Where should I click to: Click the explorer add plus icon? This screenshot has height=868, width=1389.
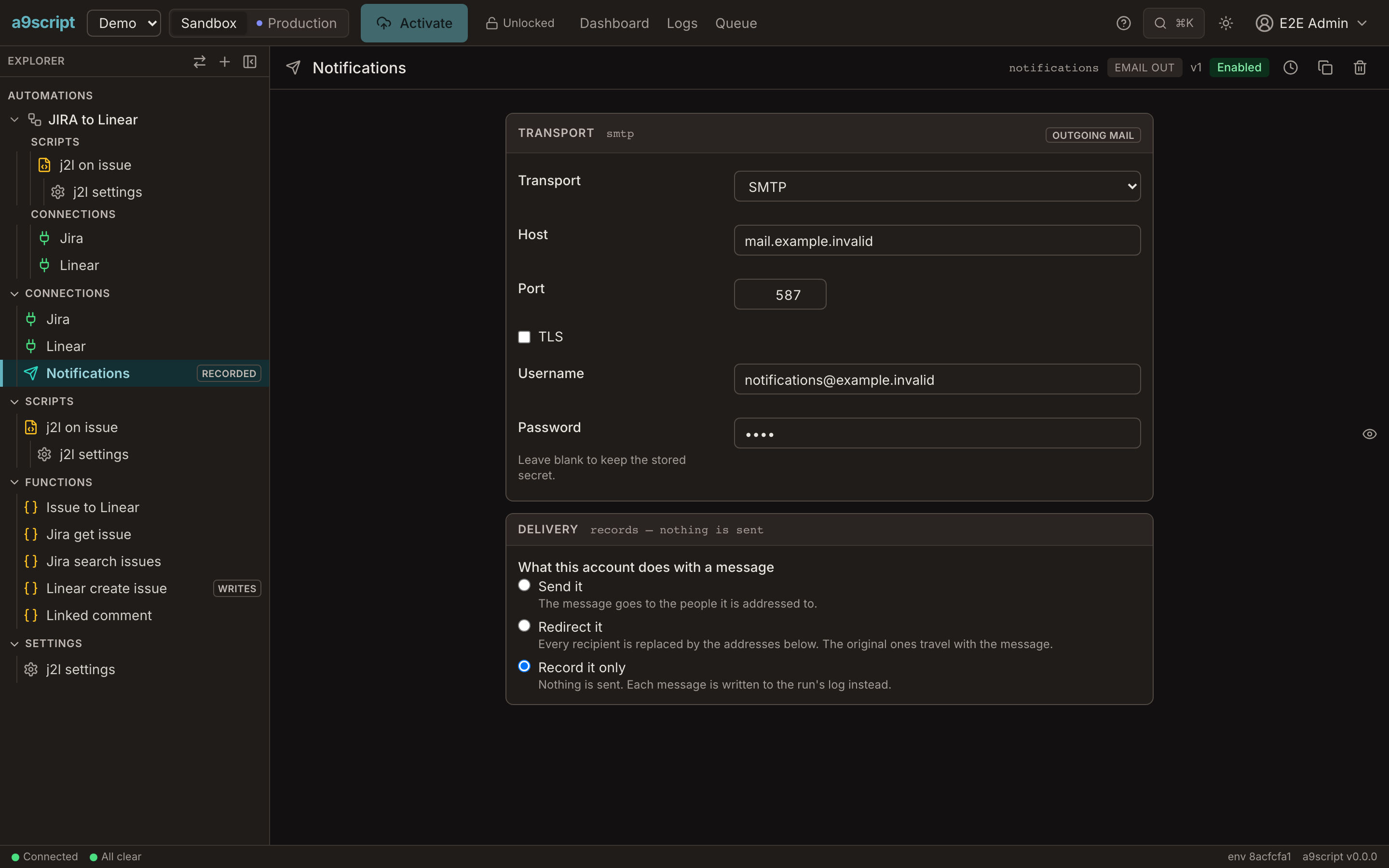coord(224,61)
